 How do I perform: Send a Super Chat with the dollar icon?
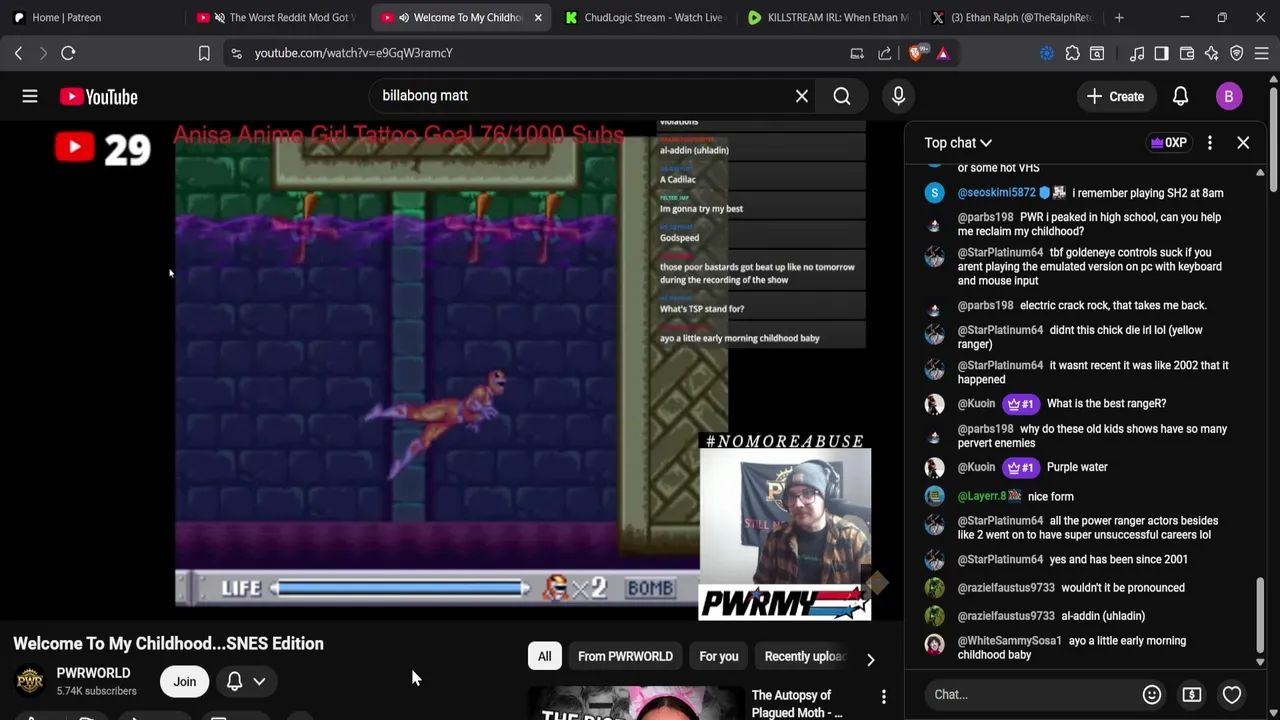coord(1192,694)
